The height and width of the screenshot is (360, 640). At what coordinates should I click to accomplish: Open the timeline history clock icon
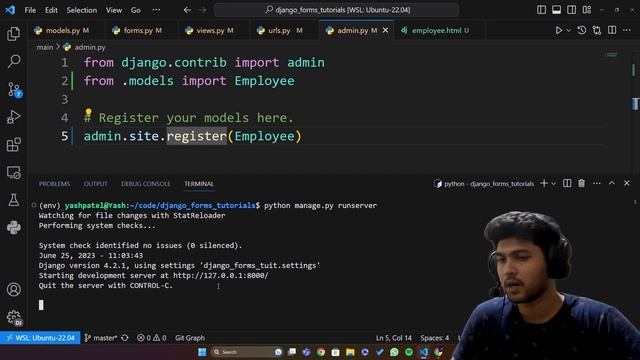pyautogui.click(x=582, y=30)
